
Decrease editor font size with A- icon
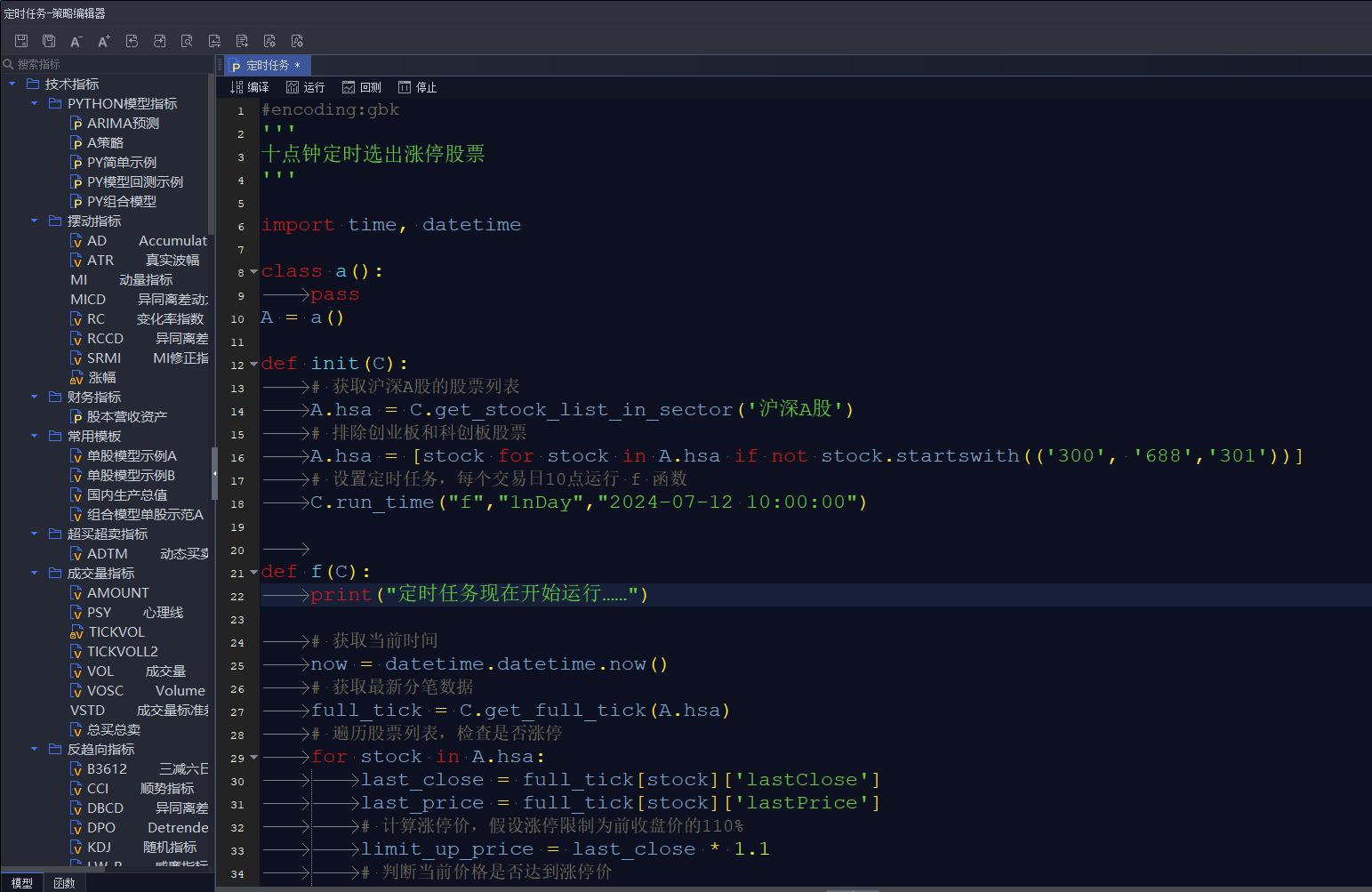point(76,41)
